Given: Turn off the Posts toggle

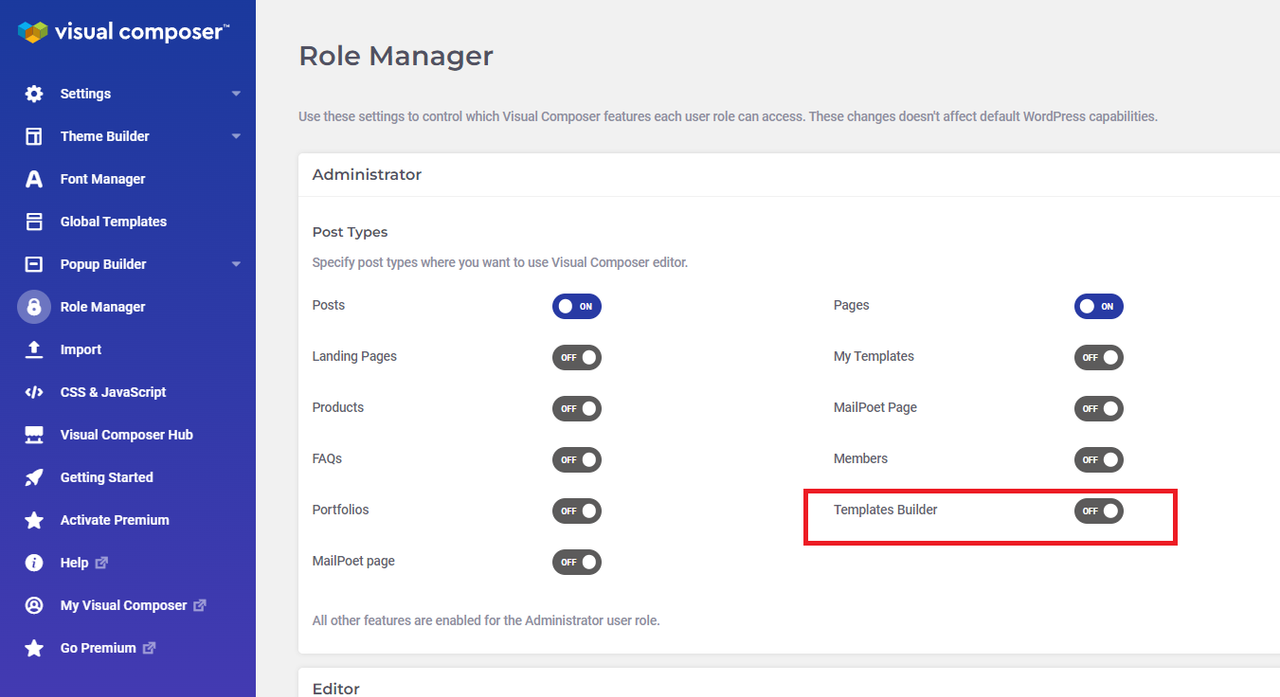Looking at the screenshot, I should pyautogui.click(x=577, y=306).
